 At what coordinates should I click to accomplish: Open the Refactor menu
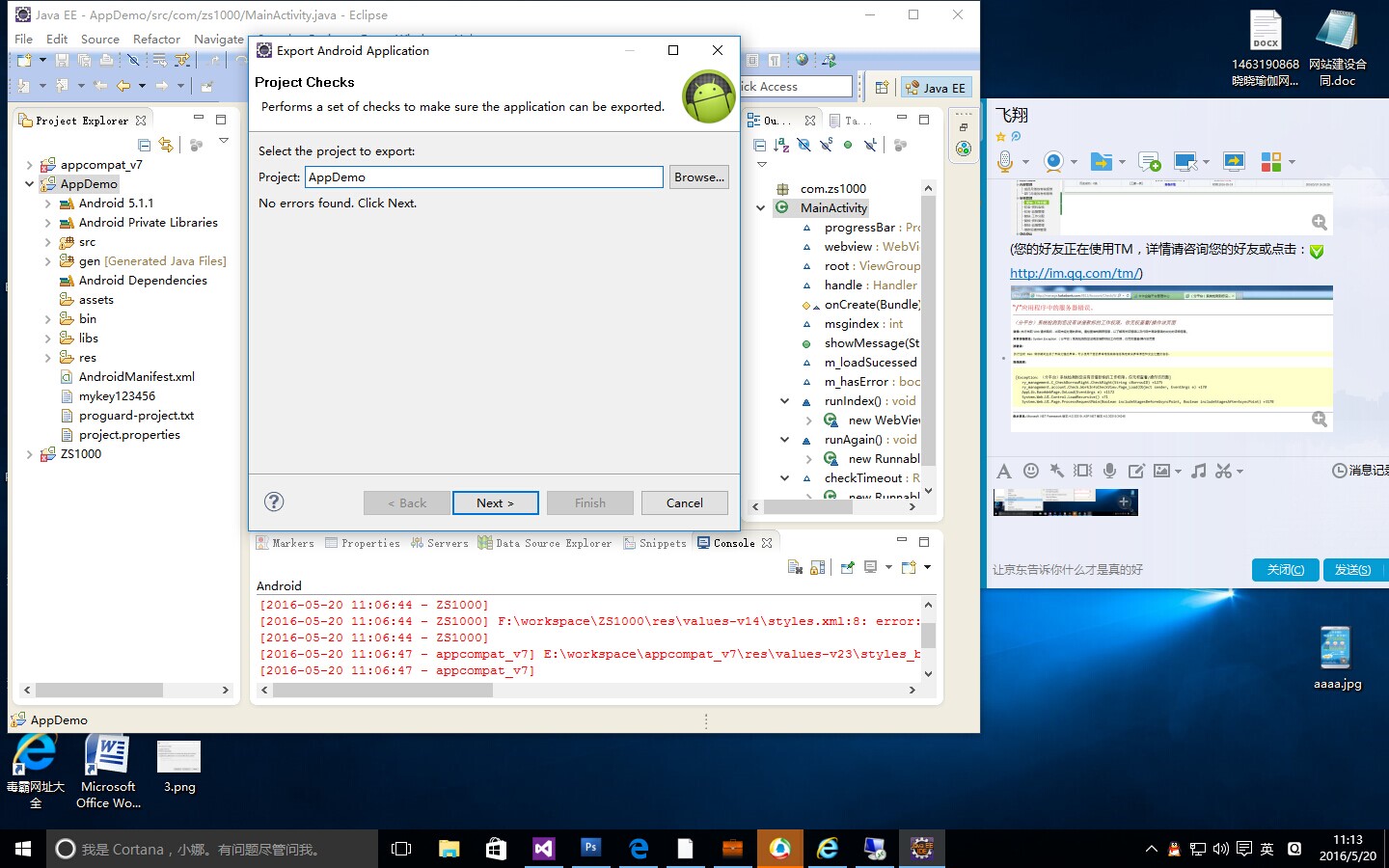pyautogui.click(x=156, y=39)
